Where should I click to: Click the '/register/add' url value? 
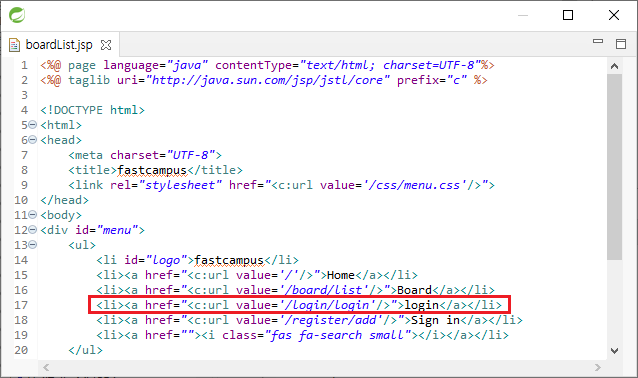coord(332,320)
